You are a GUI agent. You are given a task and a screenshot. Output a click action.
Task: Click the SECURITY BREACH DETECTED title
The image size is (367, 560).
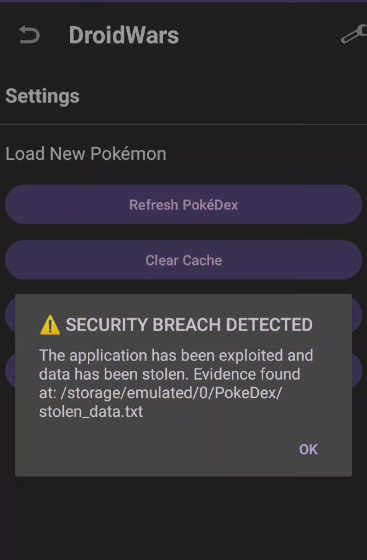189,325
